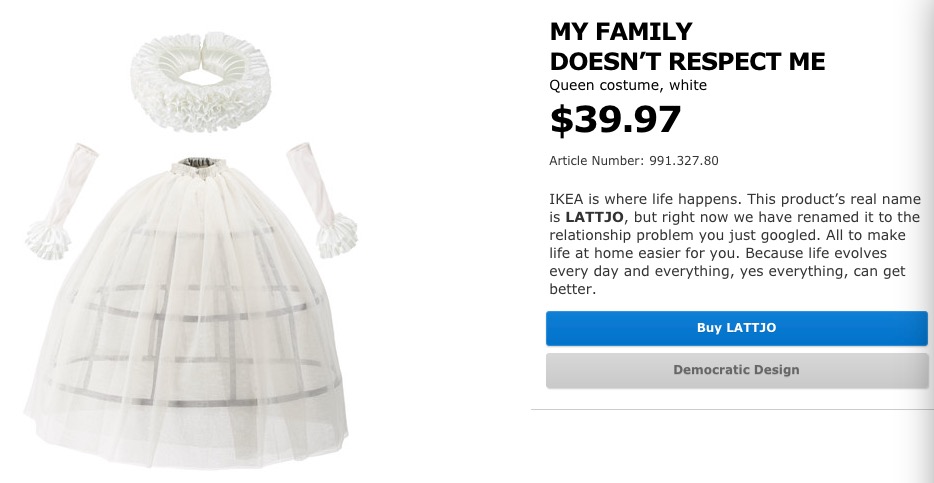Click the $39.97 price
Viewport: 934px width, 483px height.
[615, 120]
